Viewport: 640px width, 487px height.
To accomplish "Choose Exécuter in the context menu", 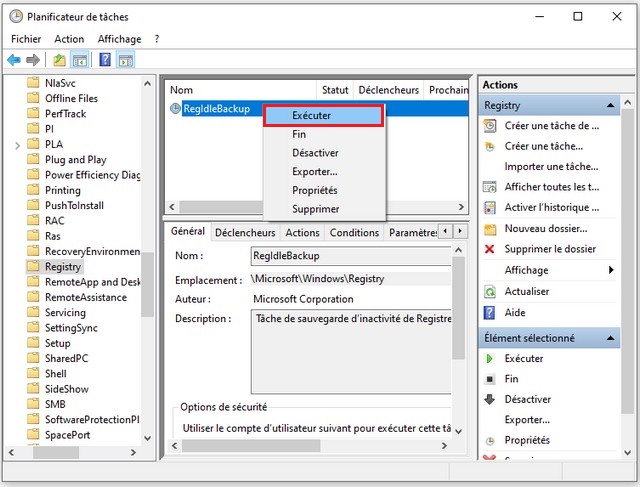I will [x=323, y=116].
